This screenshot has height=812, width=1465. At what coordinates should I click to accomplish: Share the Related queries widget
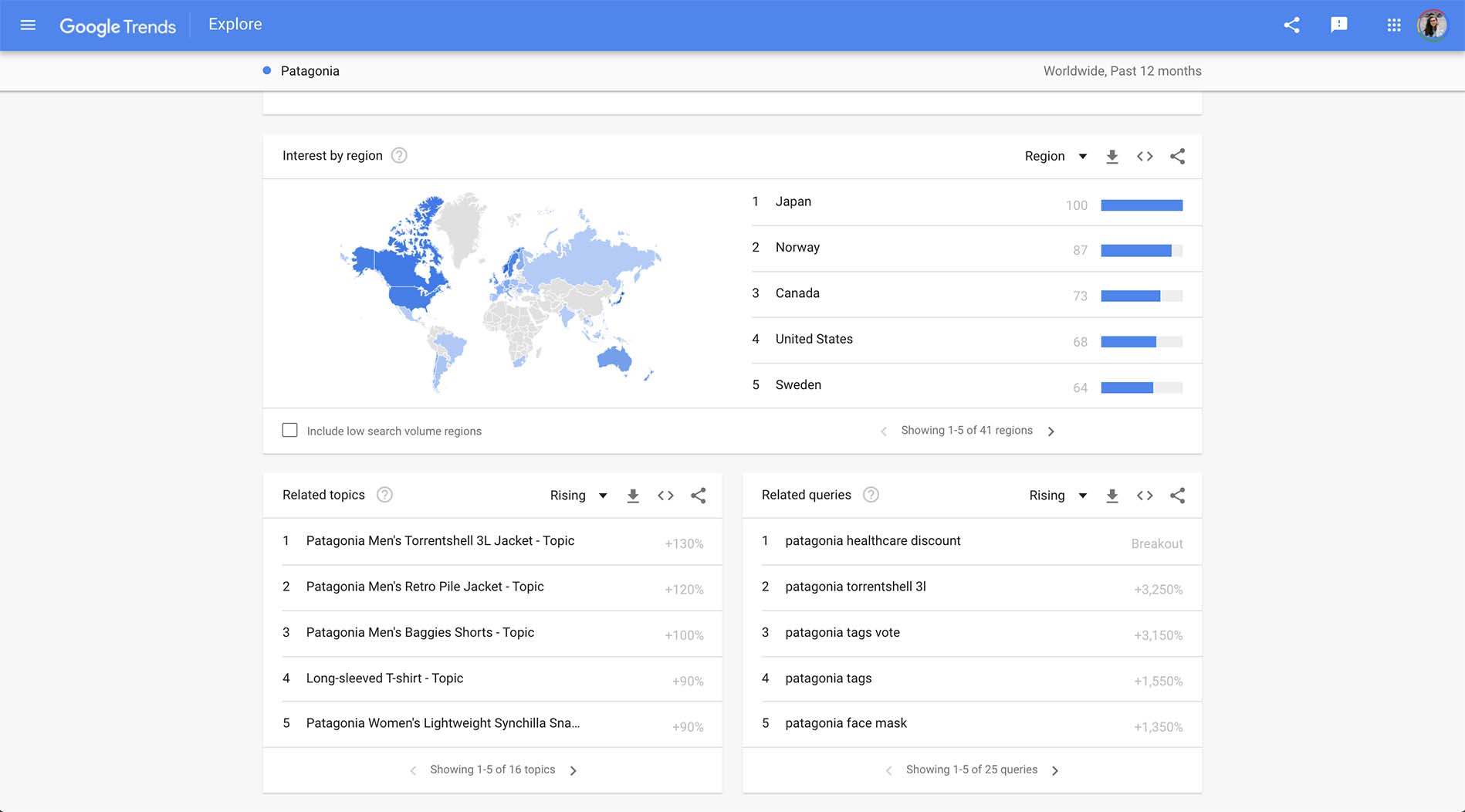click(x=1177, y=496)
